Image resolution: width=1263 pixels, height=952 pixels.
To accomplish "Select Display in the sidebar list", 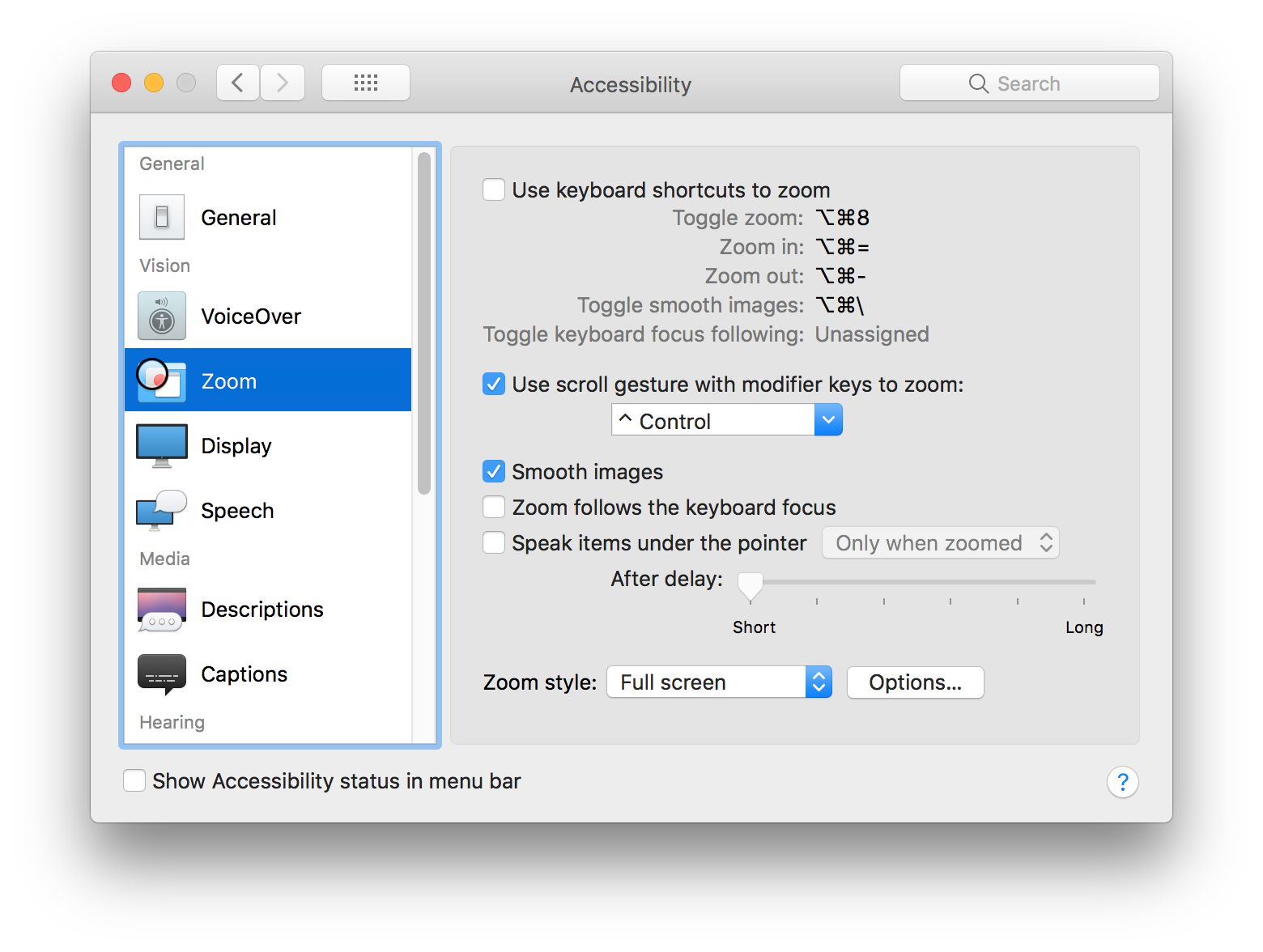I will tap(268, 445).
